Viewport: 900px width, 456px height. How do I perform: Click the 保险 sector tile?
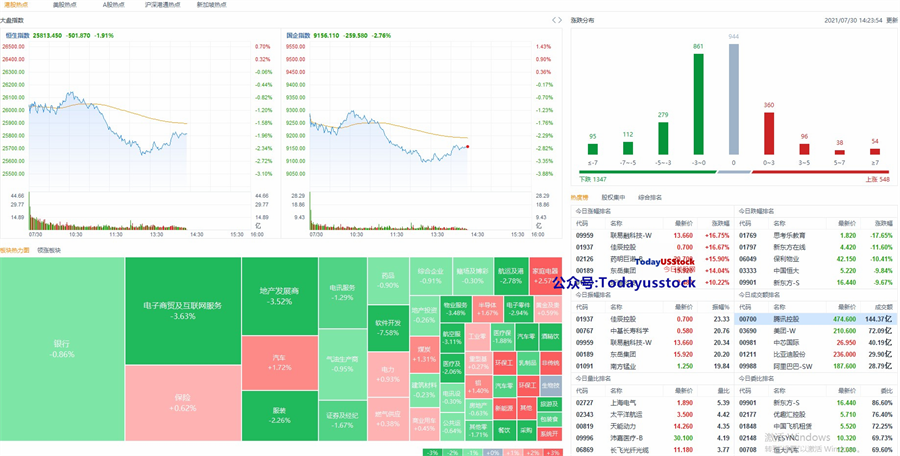[x=183, y=403]
